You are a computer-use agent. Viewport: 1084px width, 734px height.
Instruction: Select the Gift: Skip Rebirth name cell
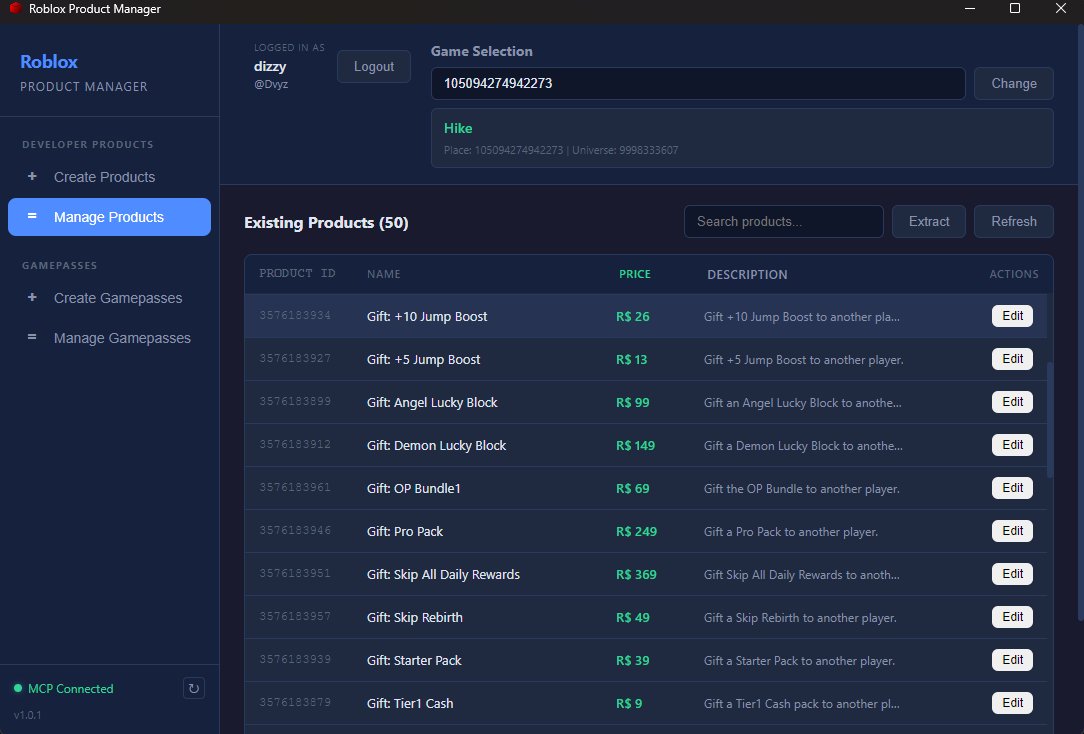[415, 617]
